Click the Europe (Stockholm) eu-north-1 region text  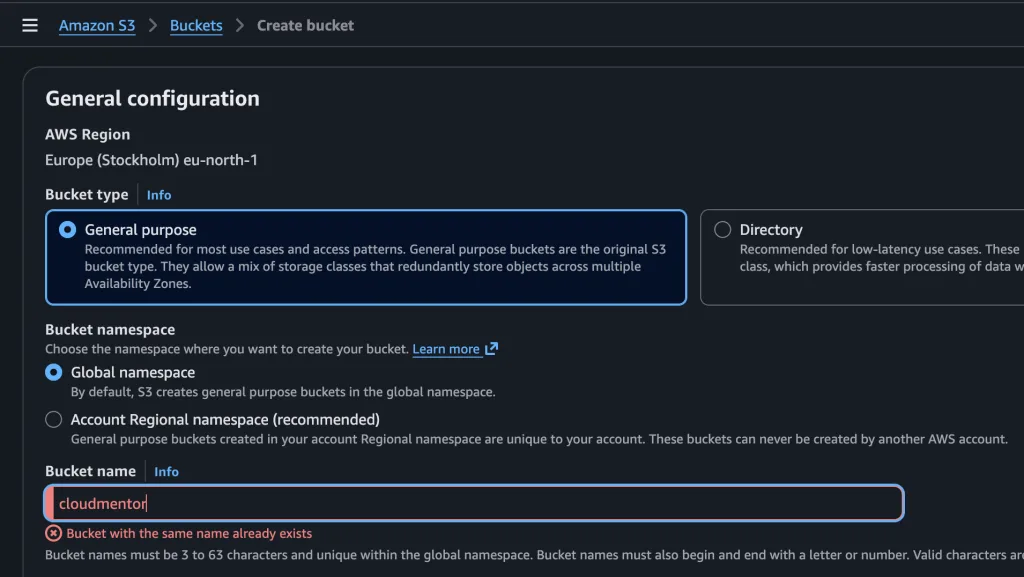(151, 160)
